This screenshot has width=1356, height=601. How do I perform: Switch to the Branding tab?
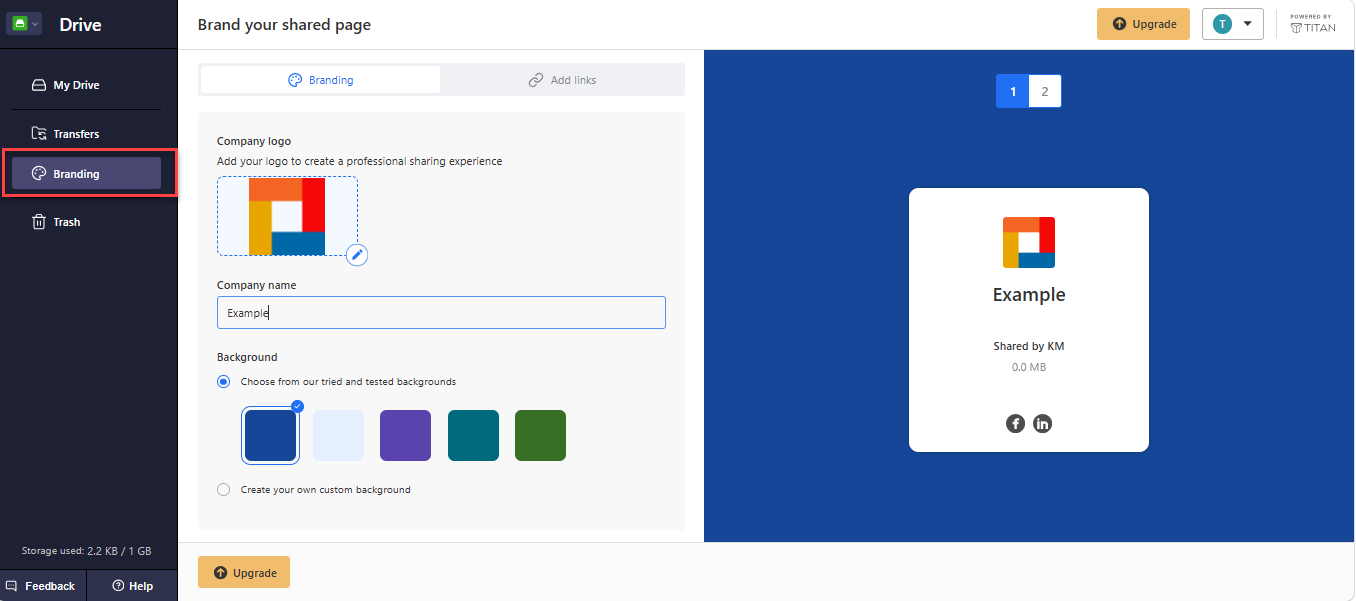point(320,80)
